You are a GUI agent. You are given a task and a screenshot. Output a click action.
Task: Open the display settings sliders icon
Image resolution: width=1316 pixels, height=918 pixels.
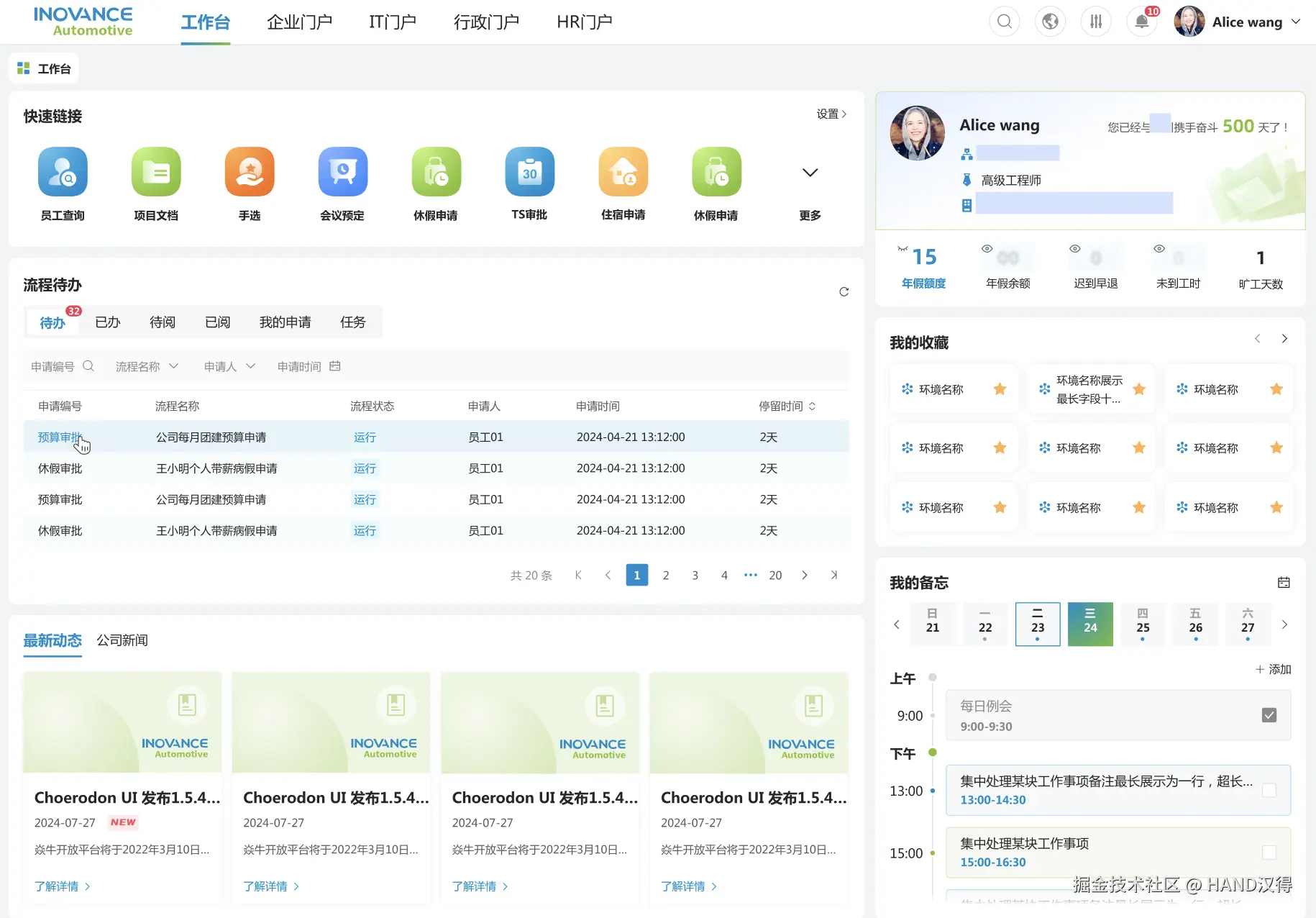point(1096,22)
